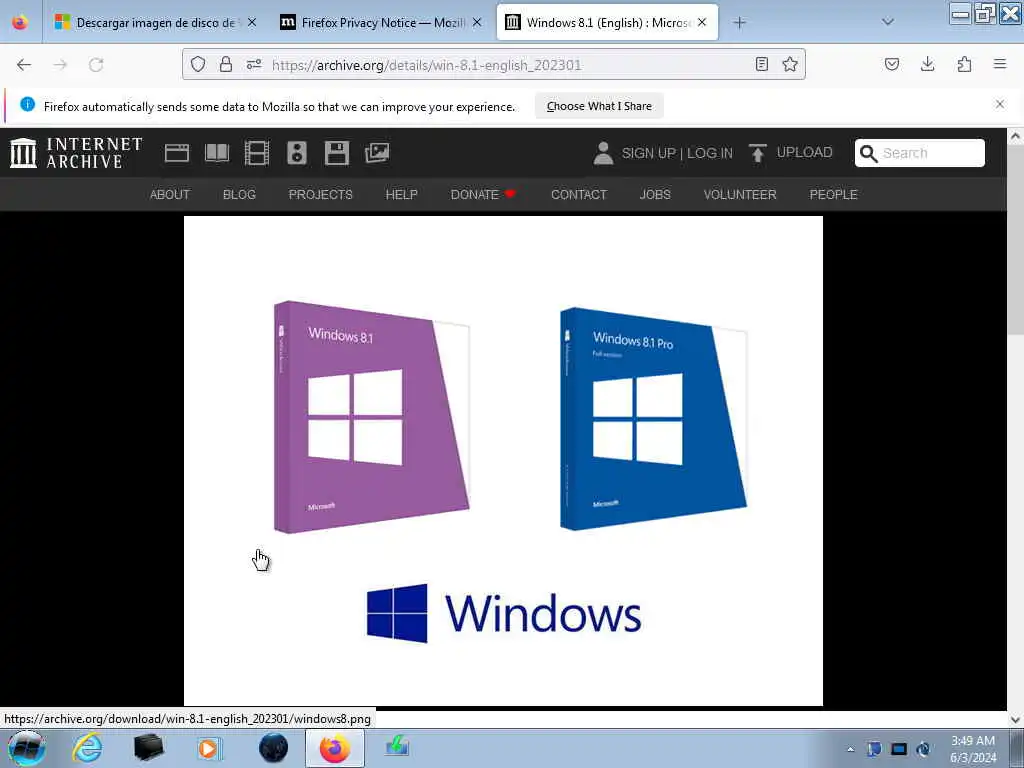Click the Internet Archive logo
Viewport: 1024px width, 768px height.
click(76, 153)
